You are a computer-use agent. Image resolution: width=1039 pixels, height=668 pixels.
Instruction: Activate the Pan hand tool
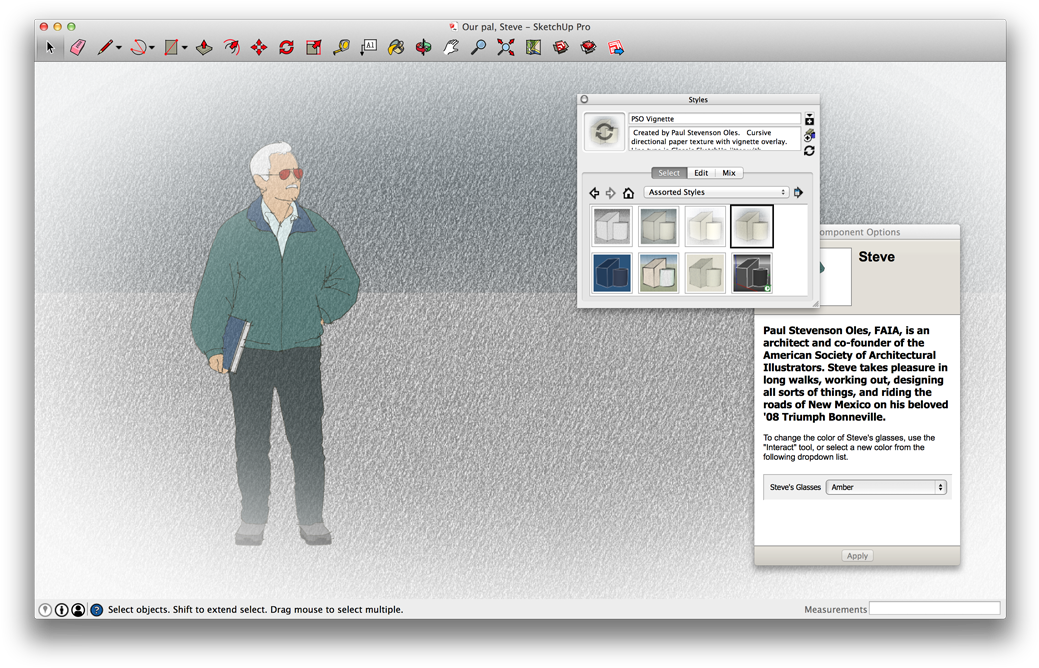click(451, 48)
